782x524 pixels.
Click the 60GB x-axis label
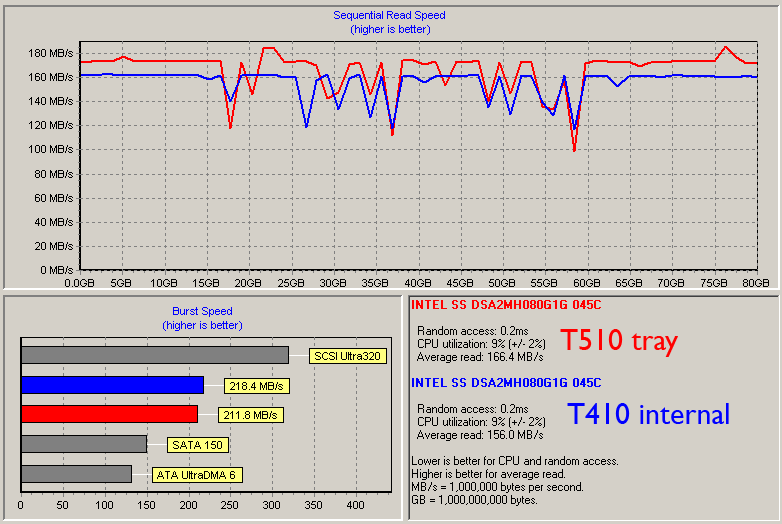586,283
